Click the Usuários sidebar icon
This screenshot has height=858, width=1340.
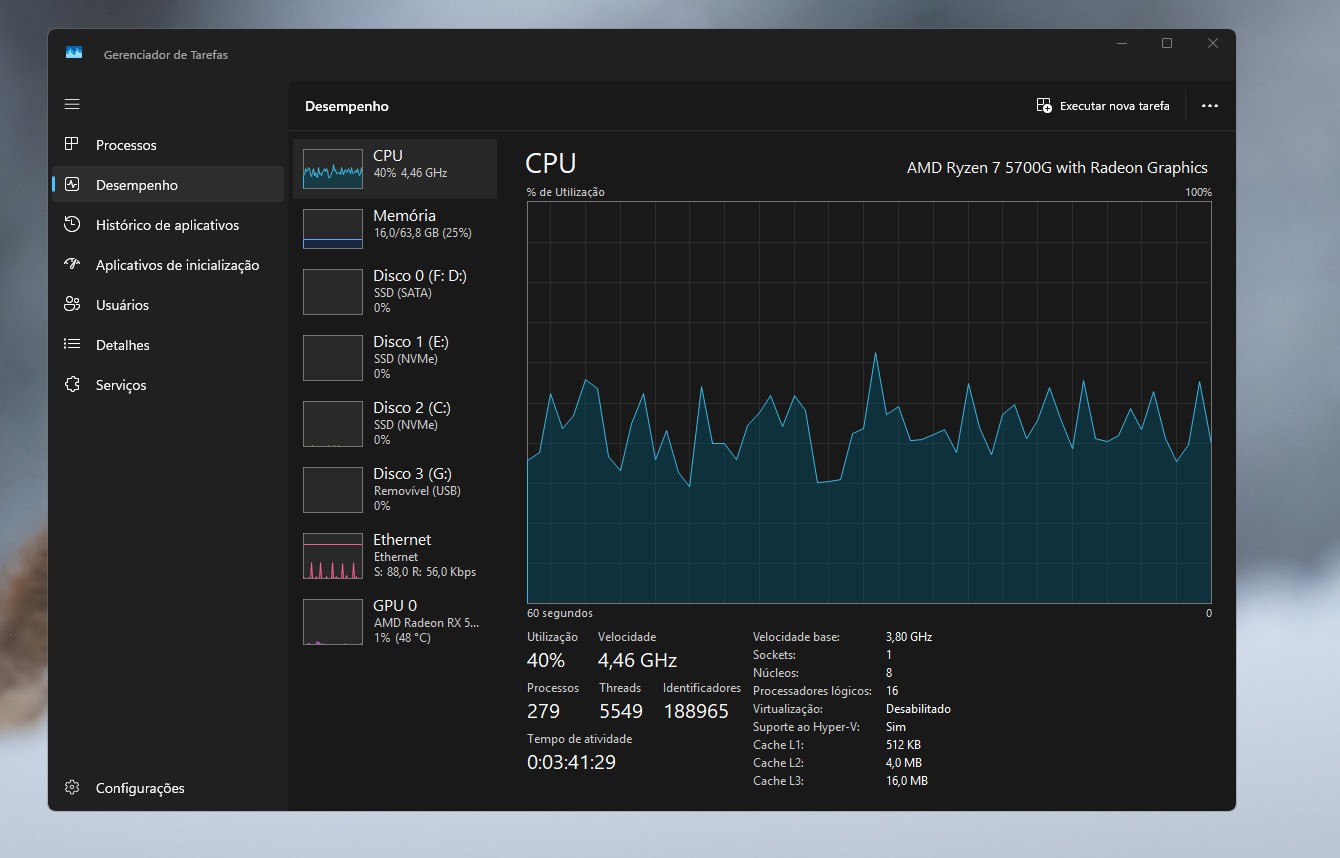72,305
